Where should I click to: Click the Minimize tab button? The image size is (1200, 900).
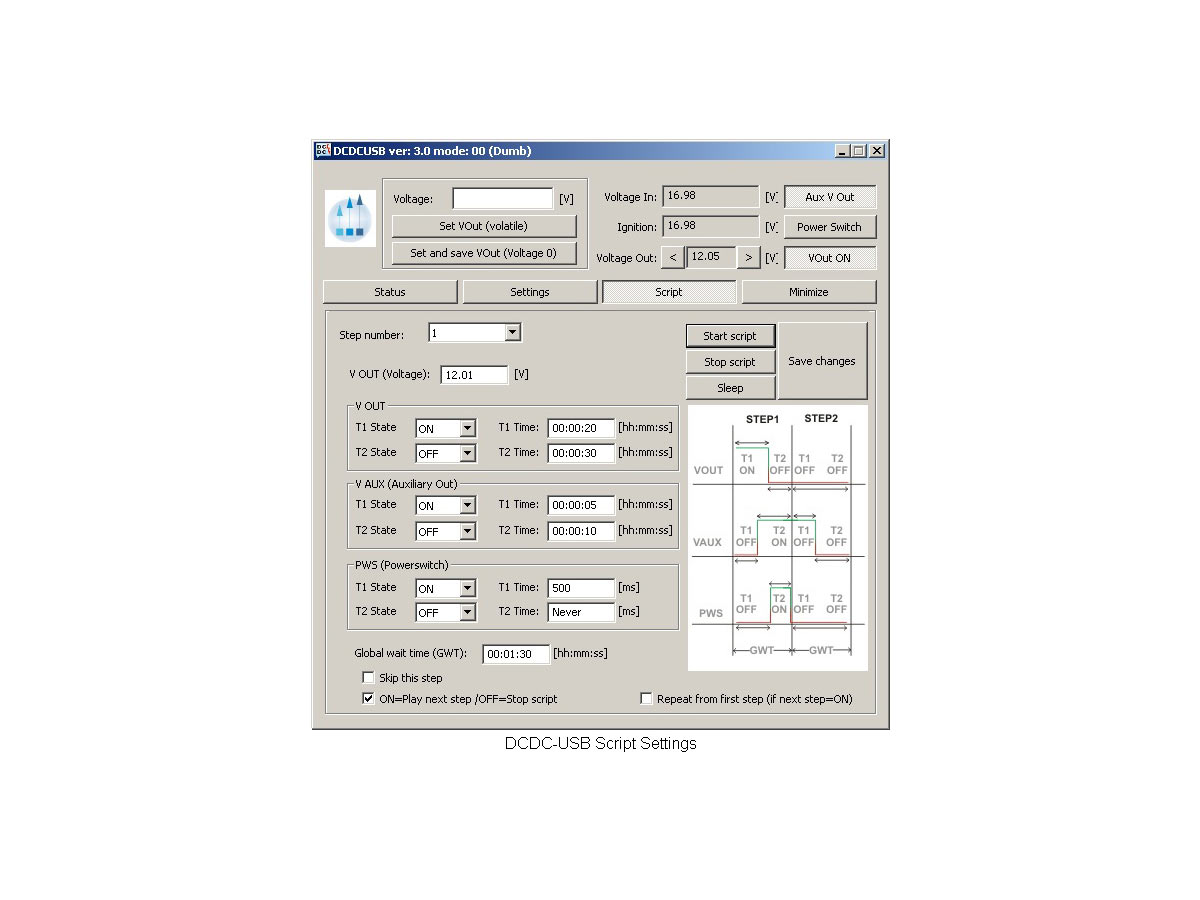(x=809, y=292)
